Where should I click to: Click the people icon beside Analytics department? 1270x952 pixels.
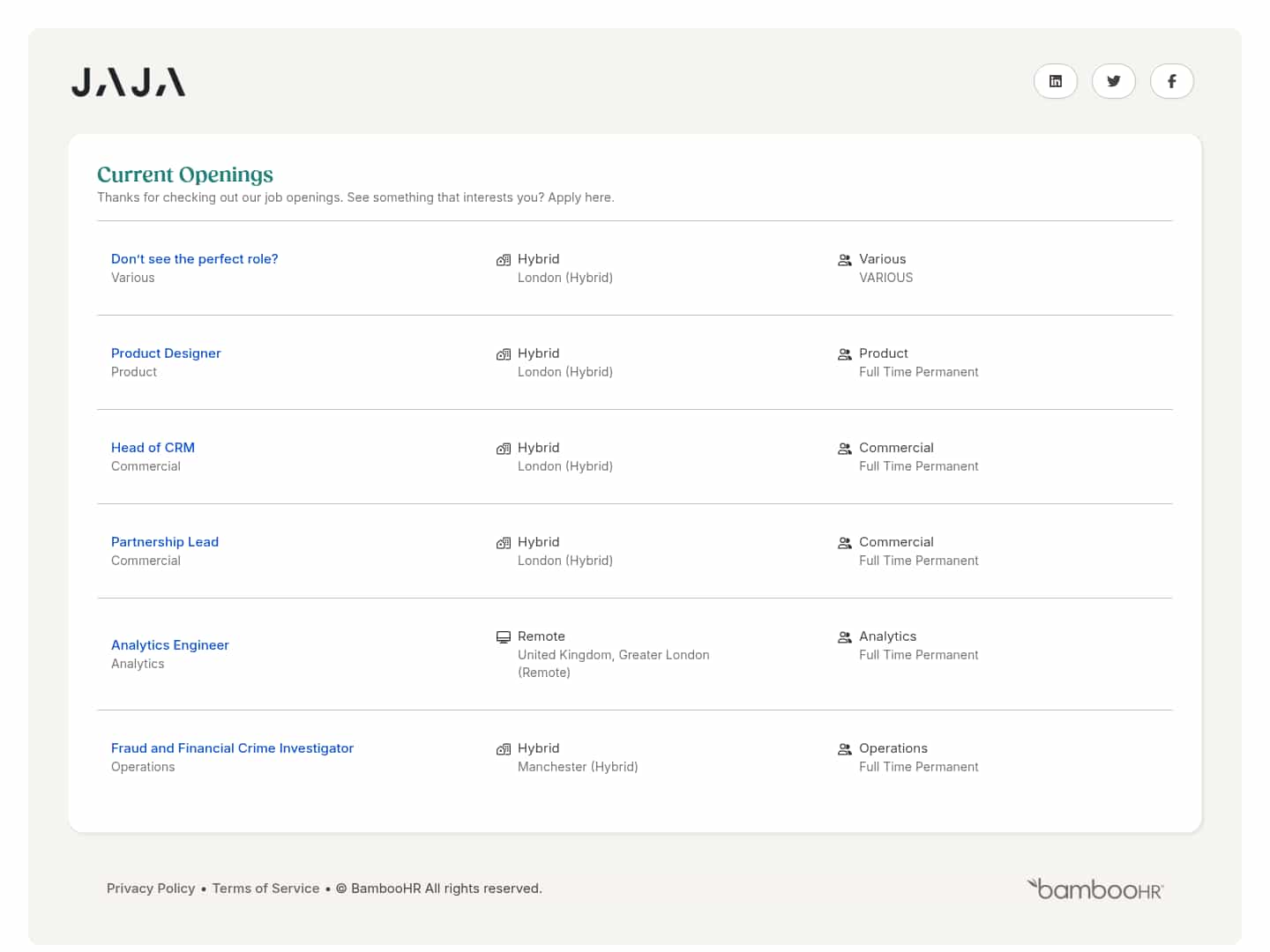(x=844, y=636)
